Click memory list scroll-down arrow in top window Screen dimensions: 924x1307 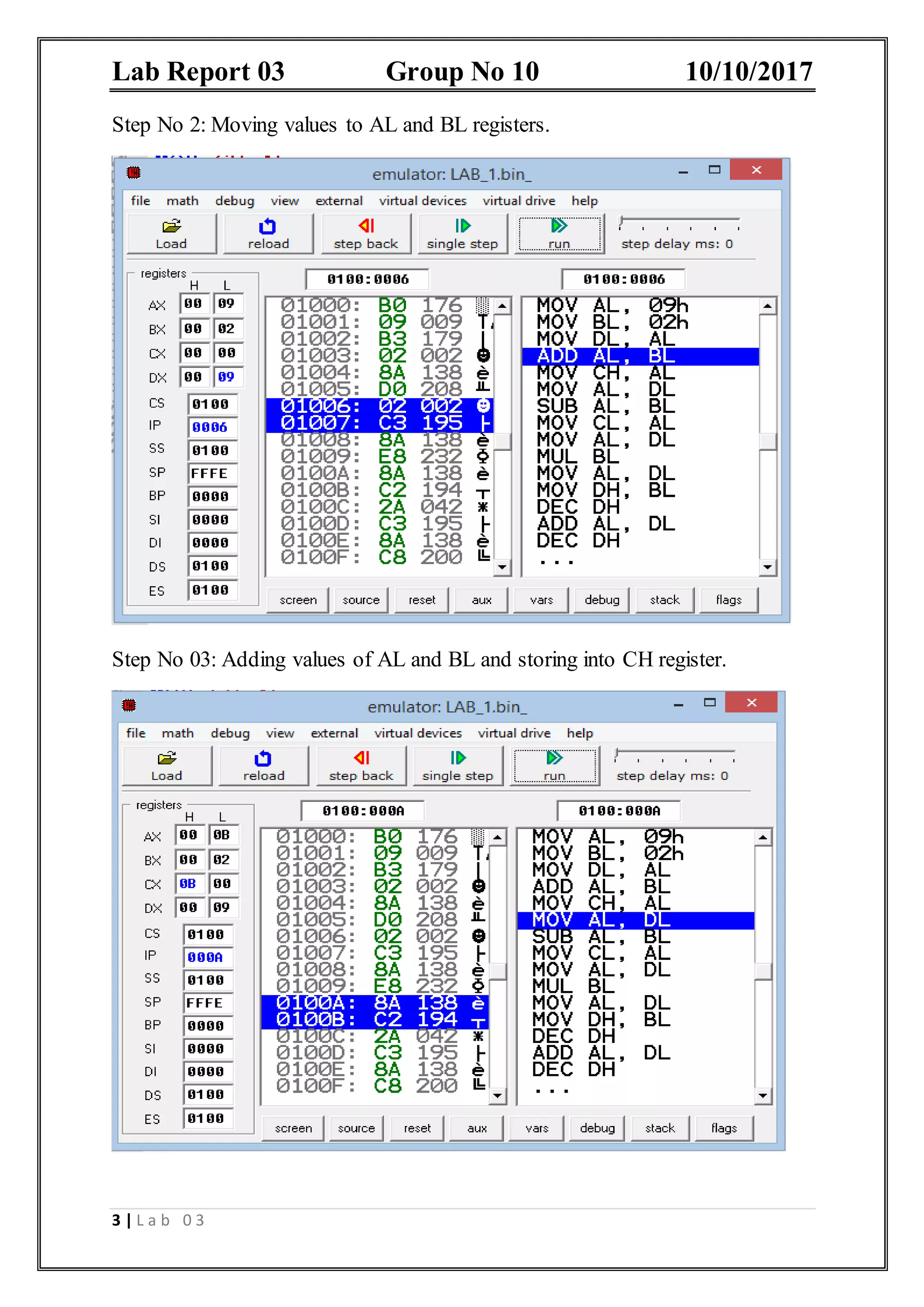point(502,567)
